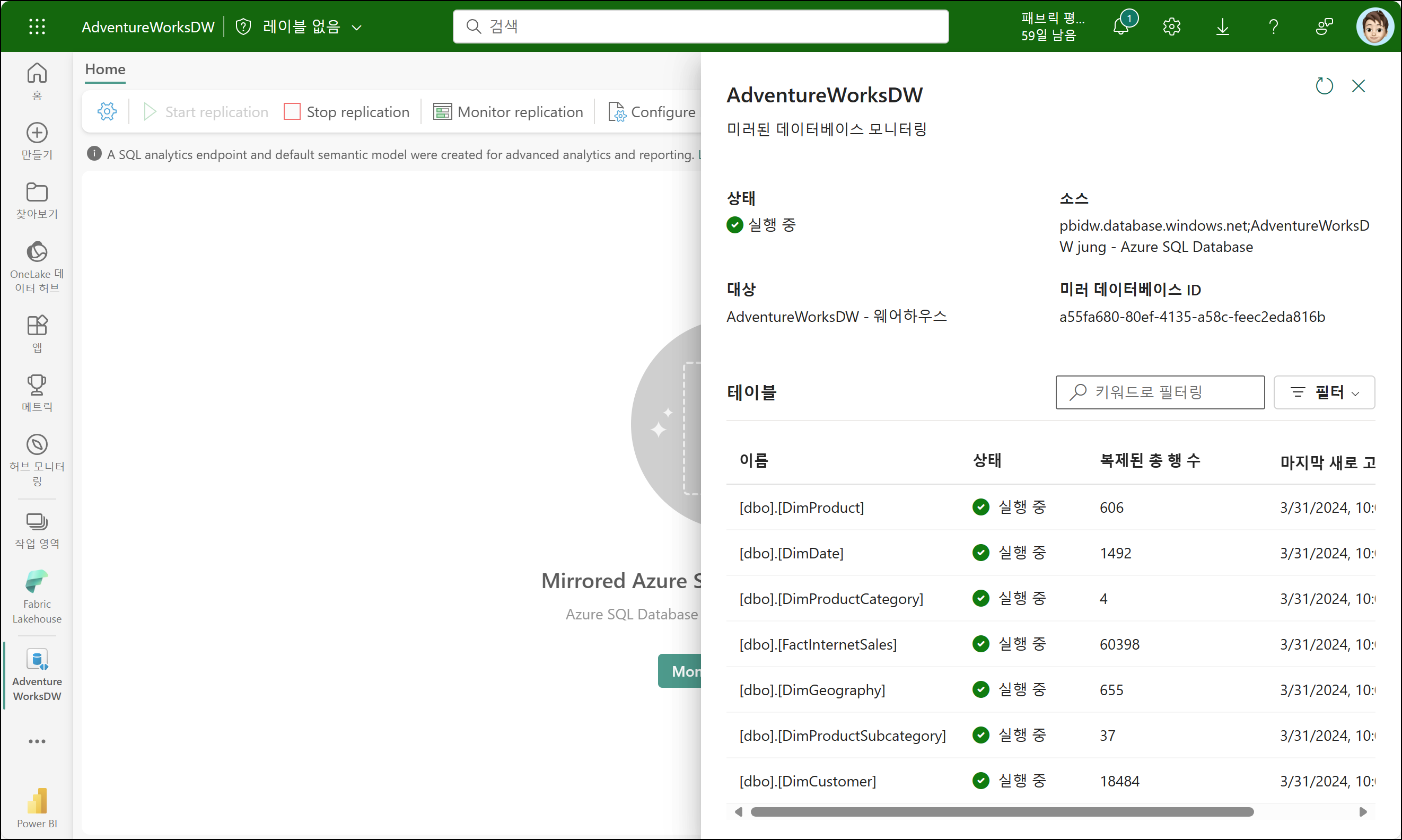Click Configure replication toolbar button
Image resolution: width=1402 pixels, height=840 pixels.
(x=652, y=112)
